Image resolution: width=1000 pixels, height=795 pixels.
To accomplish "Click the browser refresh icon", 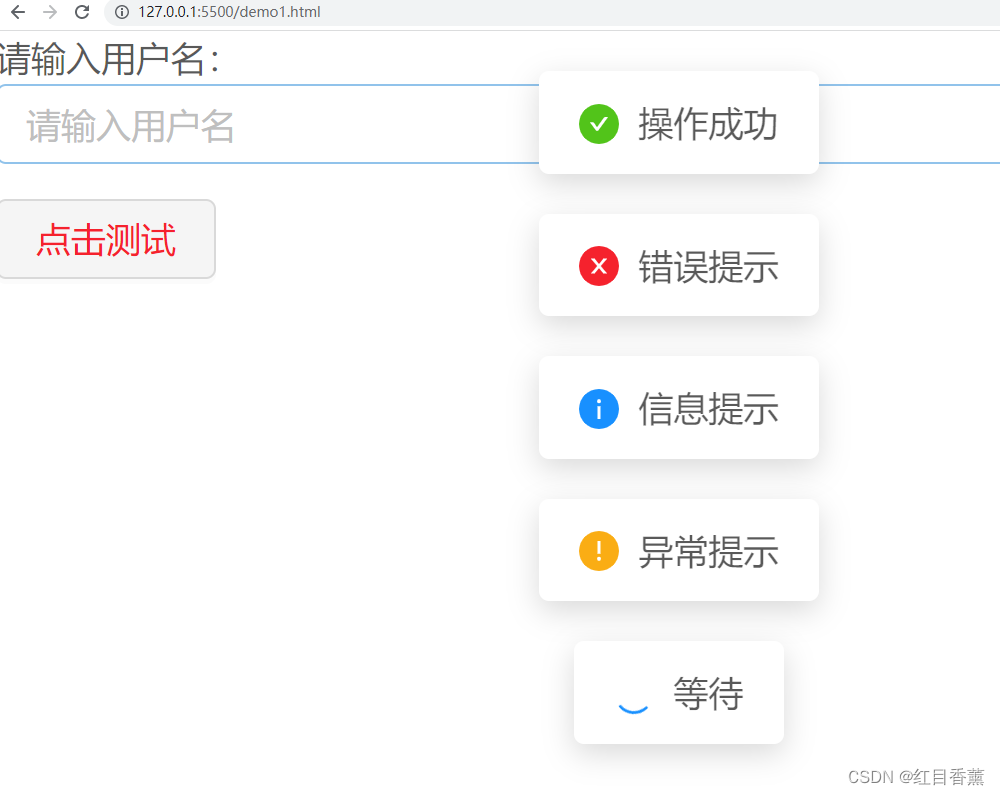I will 83,13.
